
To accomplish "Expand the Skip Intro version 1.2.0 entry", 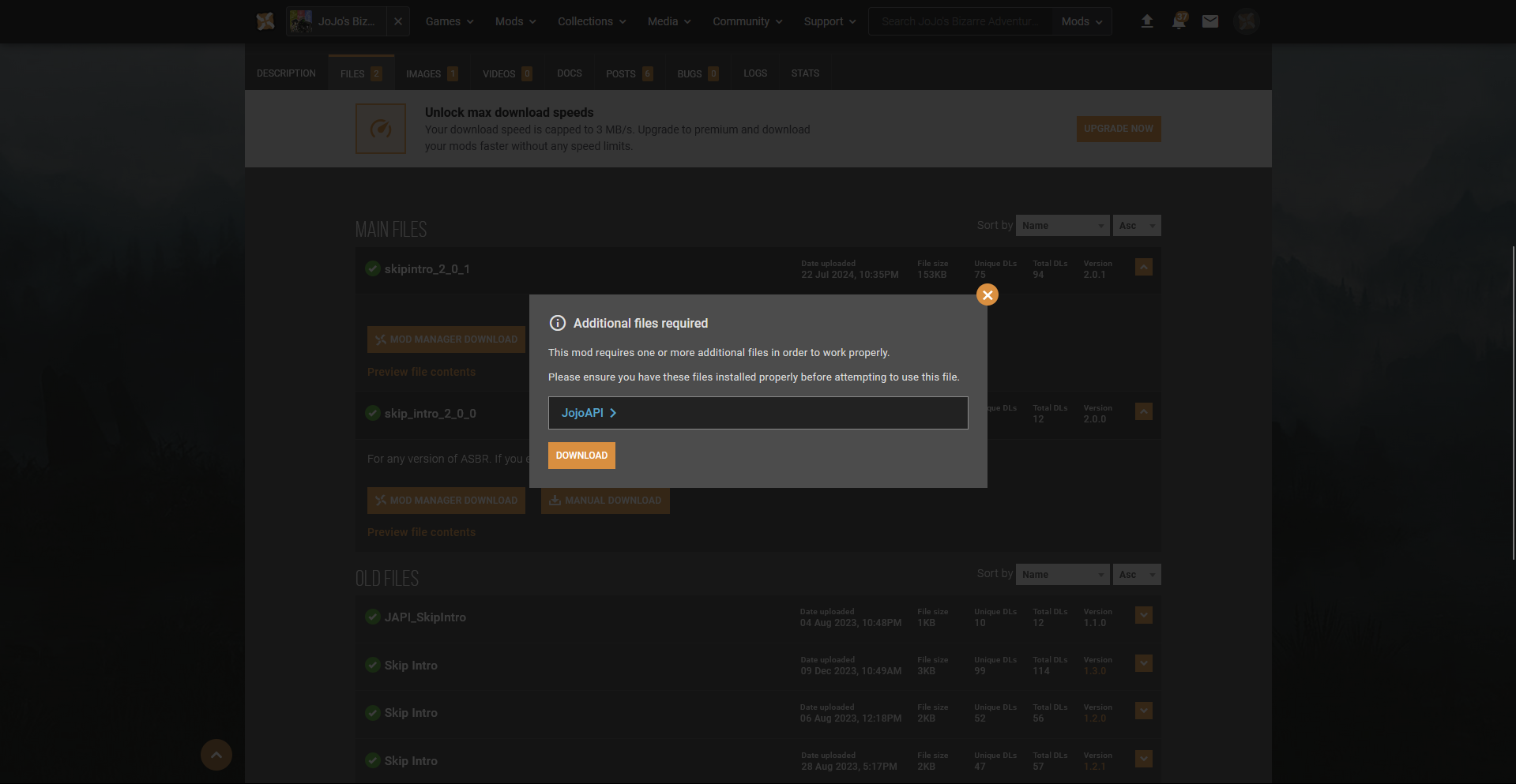I will 1143,711.
